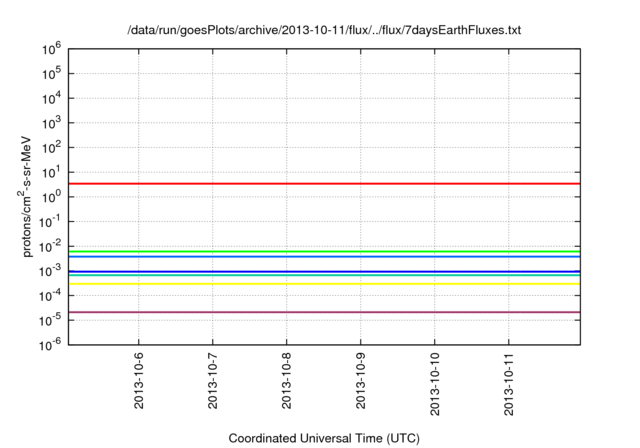This screenshot has width=640, height=448.
Task: Click the red flux data line
Action: pyautogui.click(x=324, y=184)
